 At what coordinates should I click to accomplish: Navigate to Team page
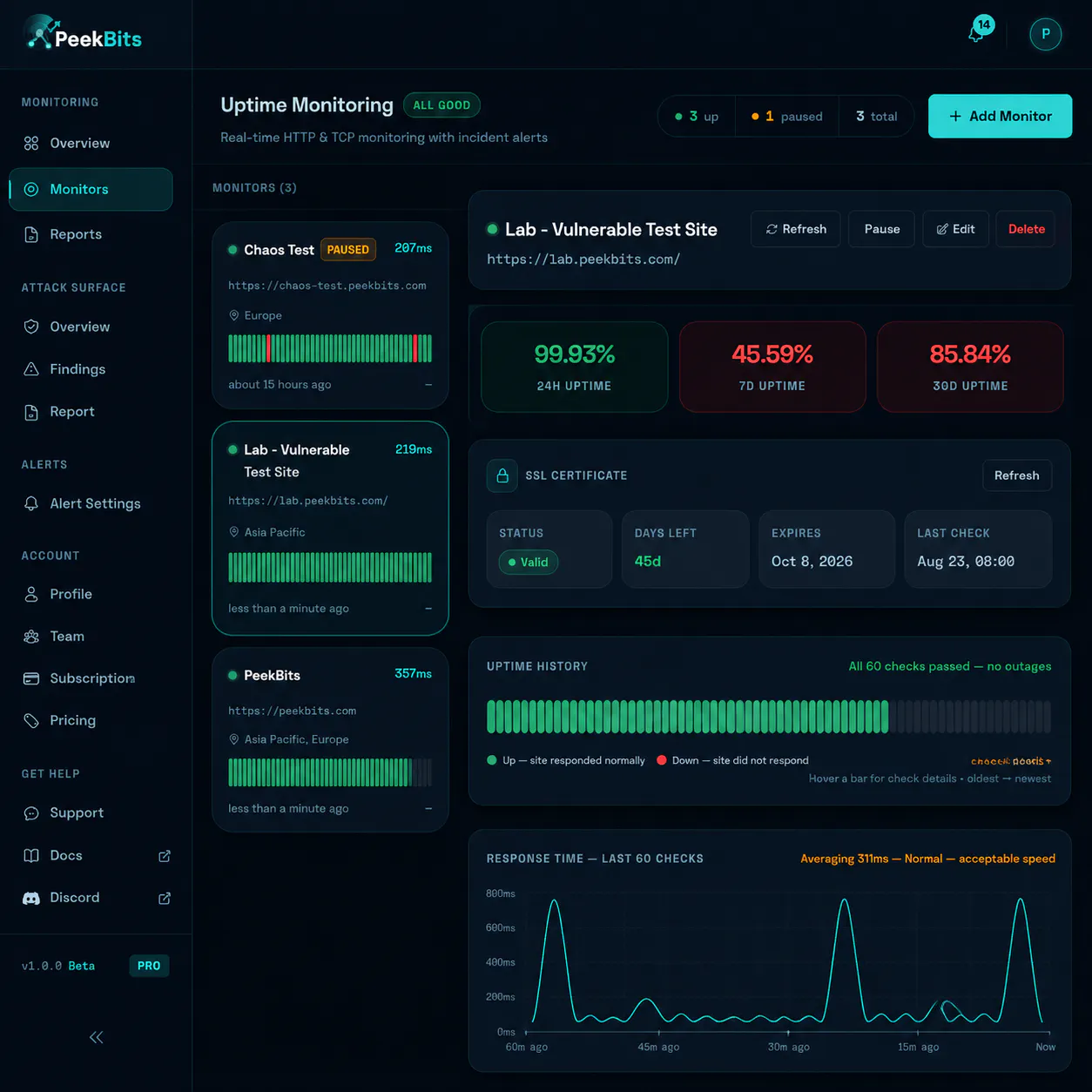[x=91, y=637]
